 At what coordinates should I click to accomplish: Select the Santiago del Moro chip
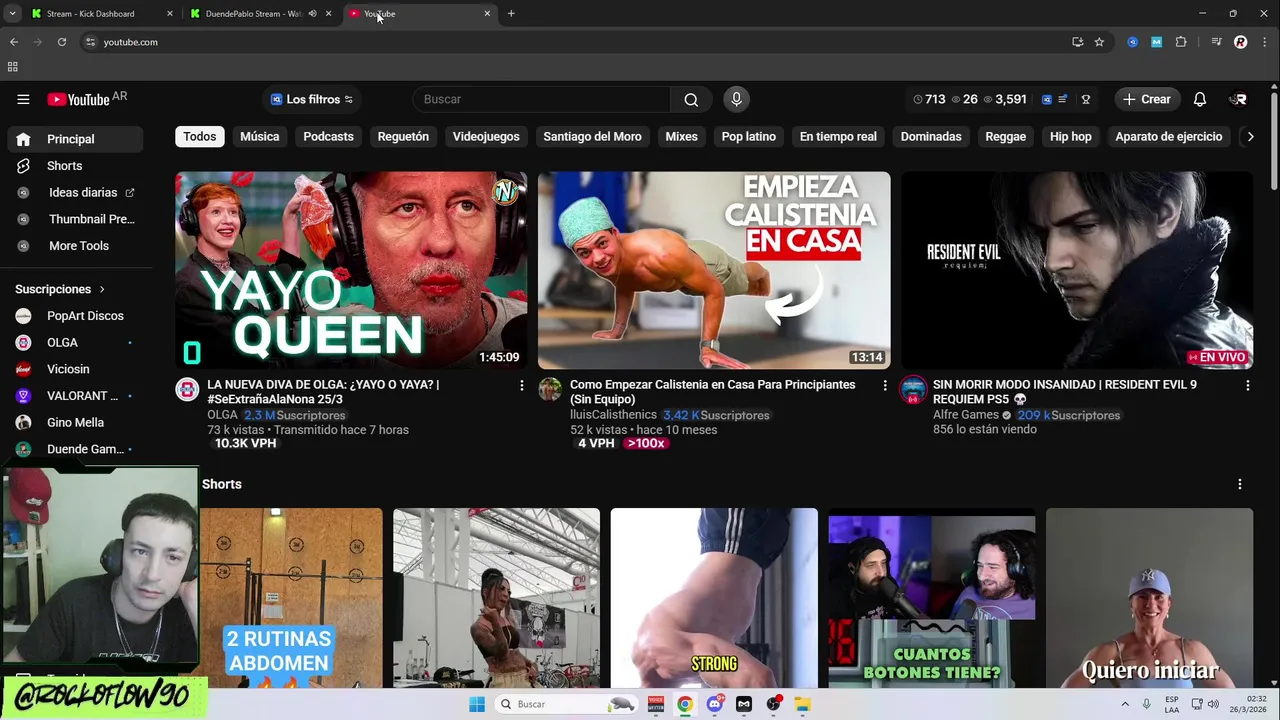coord(592,137)
